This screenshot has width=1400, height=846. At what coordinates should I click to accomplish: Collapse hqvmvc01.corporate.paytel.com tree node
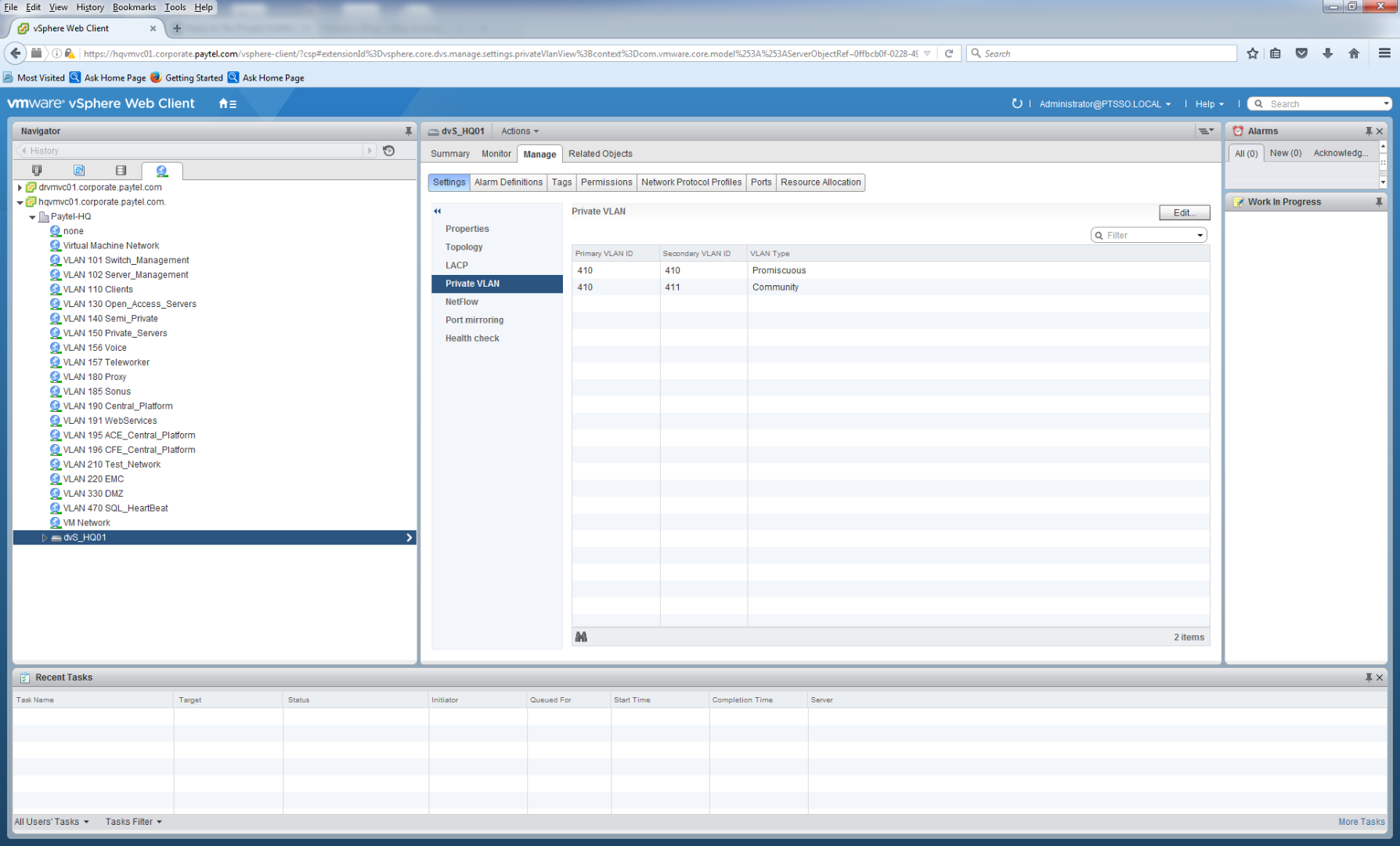click(20, 202)
